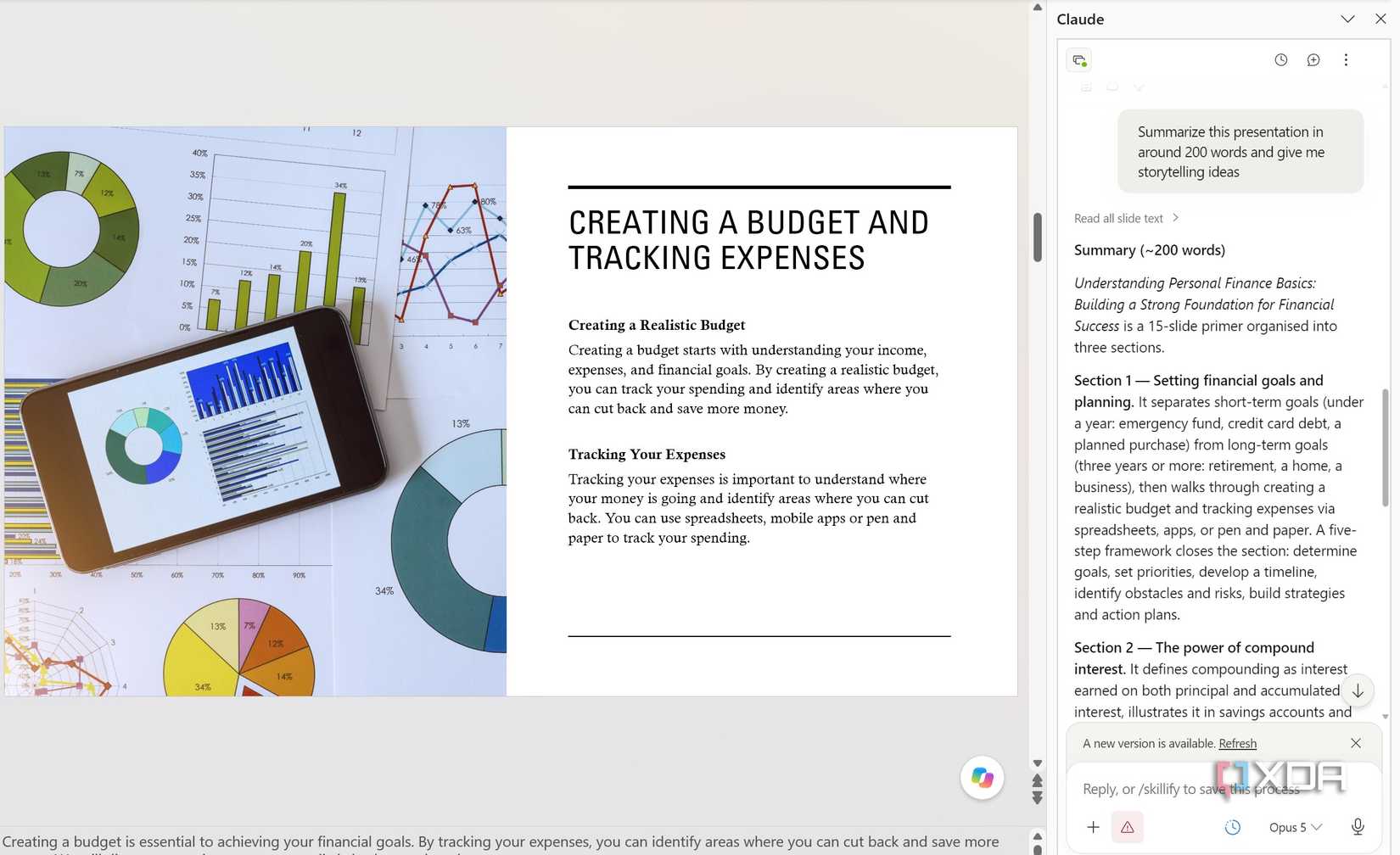This screenshot has height=855, width=1400.
Task: Click the 'Creating a Realistic Budget' subheading
Action: tap(657, 325)
